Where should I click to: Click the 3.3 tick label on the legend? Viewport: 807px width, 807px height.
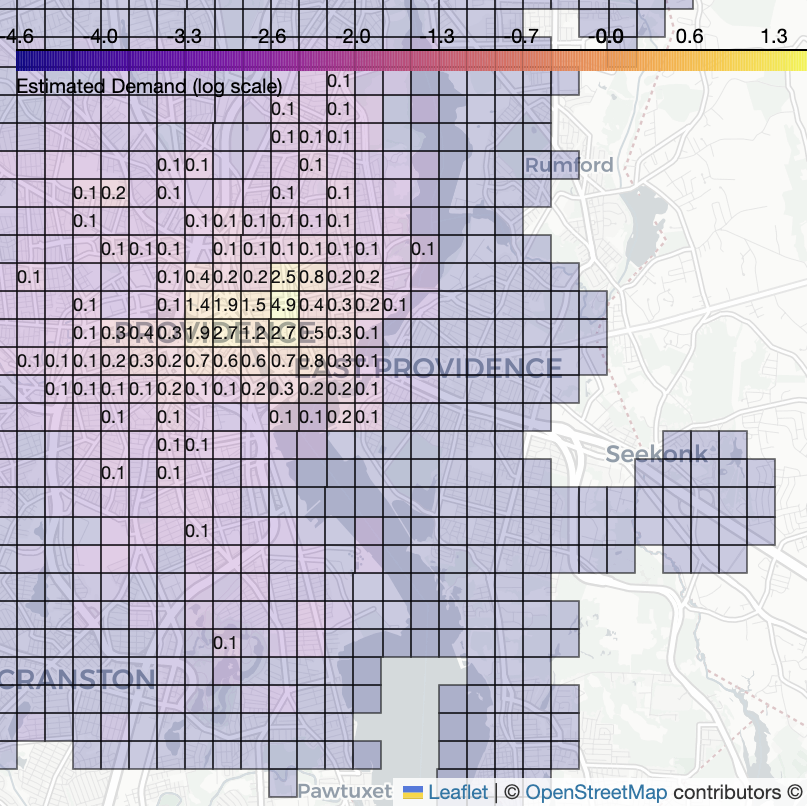coord(188,37)
